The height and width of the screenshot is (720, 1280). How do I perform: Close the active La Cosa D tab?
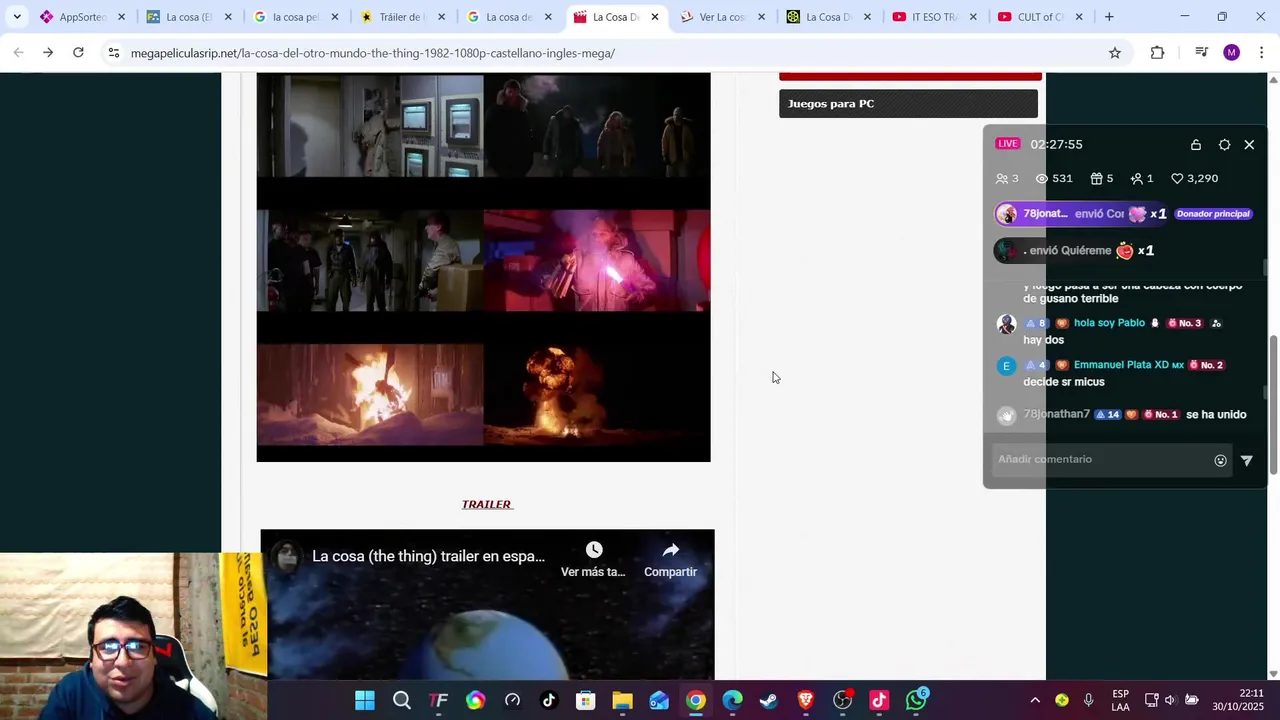click(655, 17)
